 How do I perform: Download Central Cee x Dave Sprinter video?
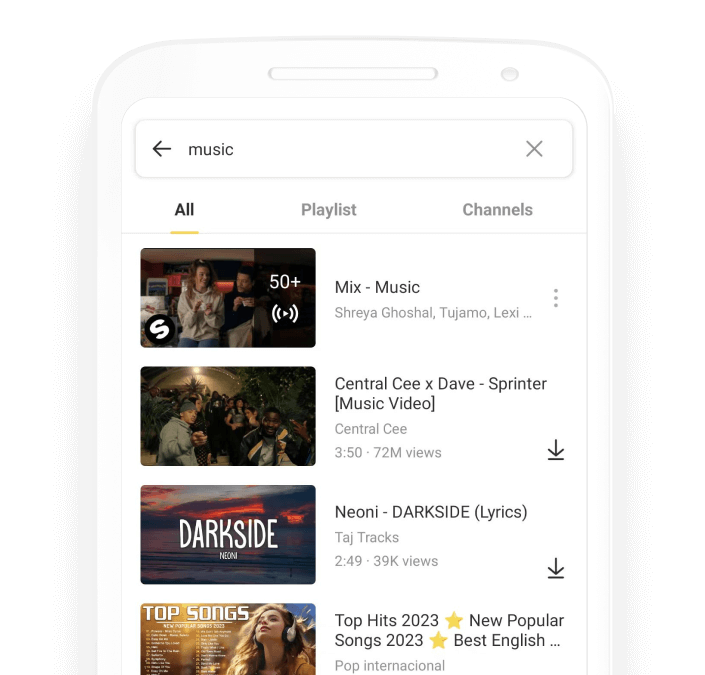pyautogui.click(x=556, y=450)
